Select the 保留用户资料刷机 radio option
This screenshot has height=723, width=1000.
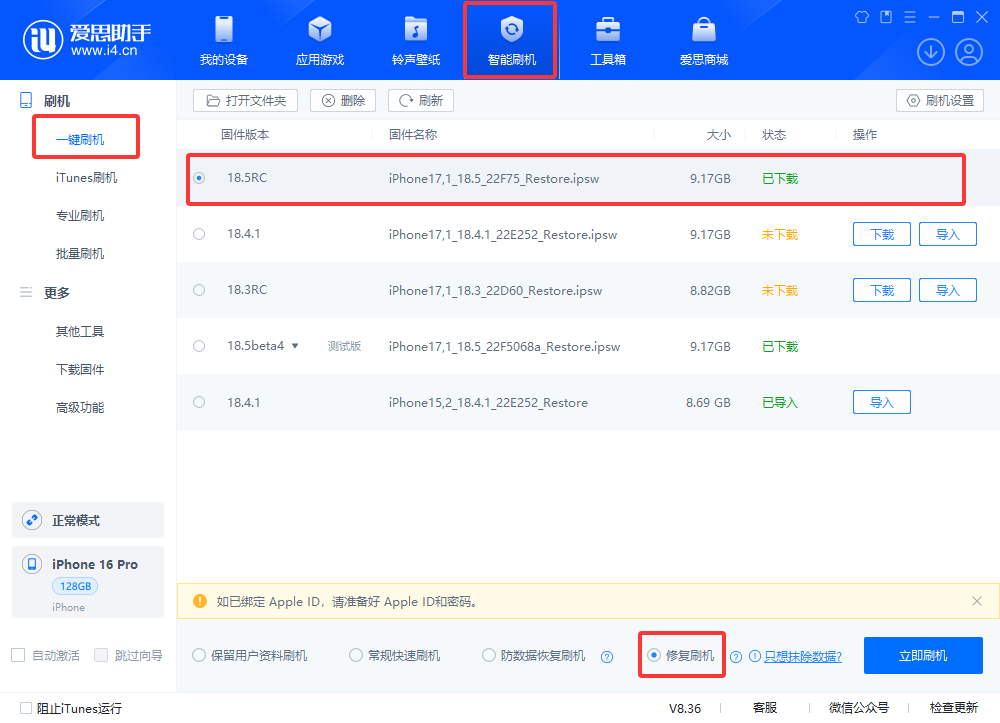(x=199, y=656)
